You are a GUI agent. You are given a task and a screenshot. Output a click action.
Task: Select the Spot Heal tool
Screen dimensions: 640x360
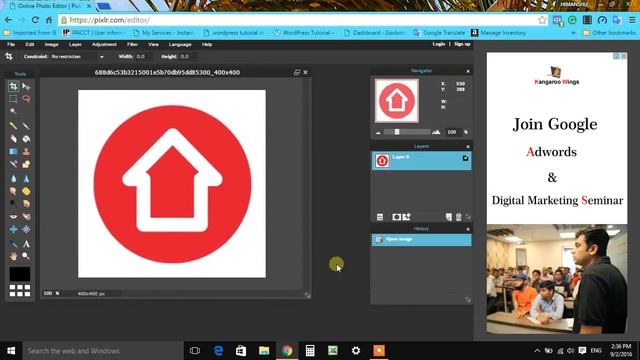coord(26,216)
